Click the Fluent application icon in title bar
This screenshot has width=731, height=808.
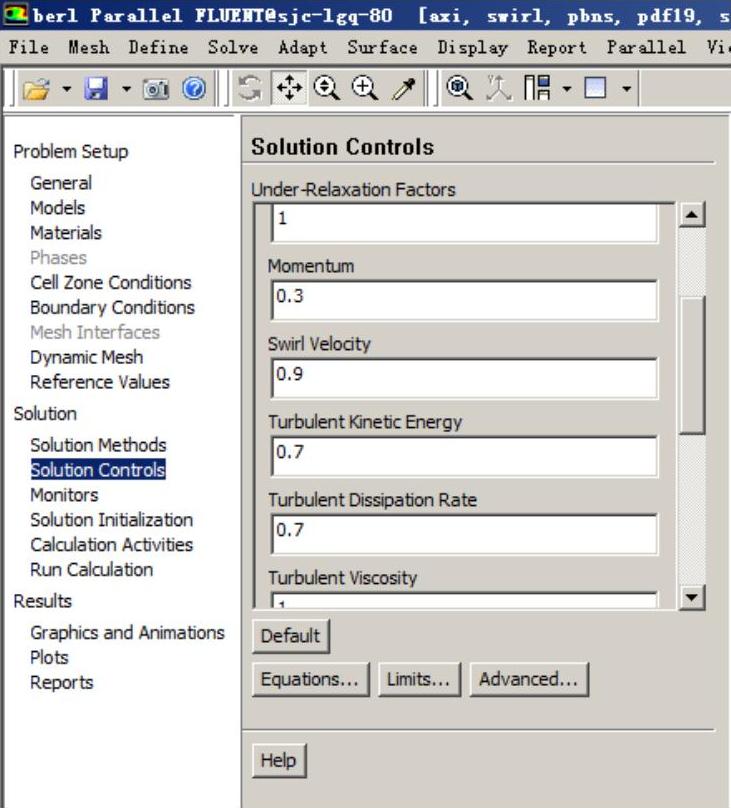pyautogui.click(x=15, y=14)
